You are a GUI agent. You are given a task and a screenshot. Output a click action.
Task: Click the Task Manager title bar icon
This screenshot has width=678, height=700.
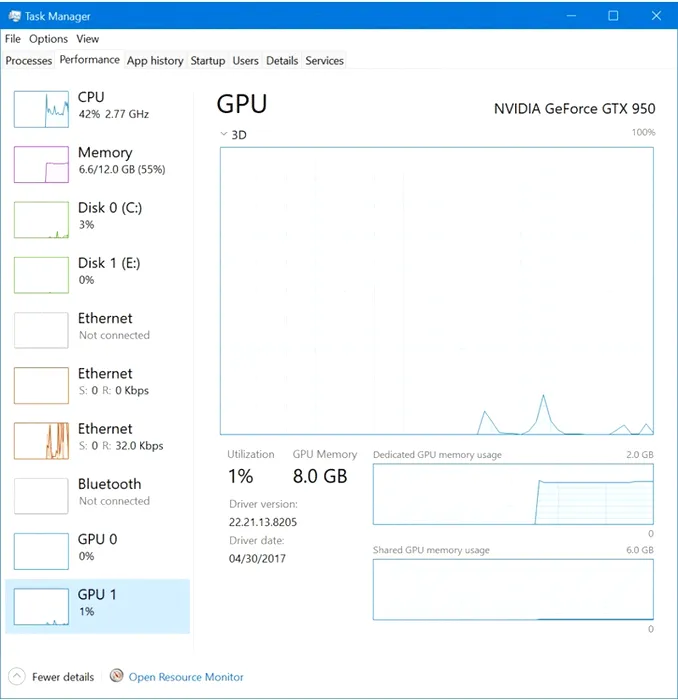pyautogui.click(x=13, y=16)
